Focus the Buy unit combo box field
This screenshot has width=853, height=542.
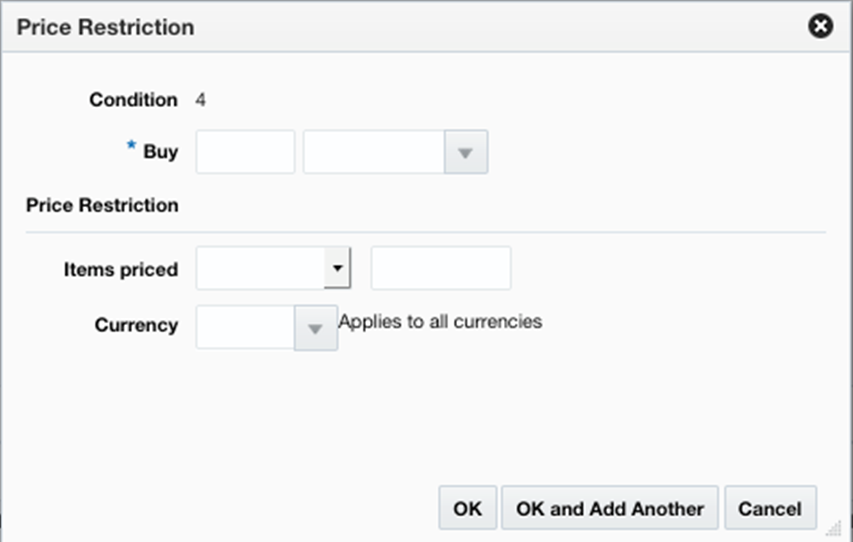pos(373,152)
